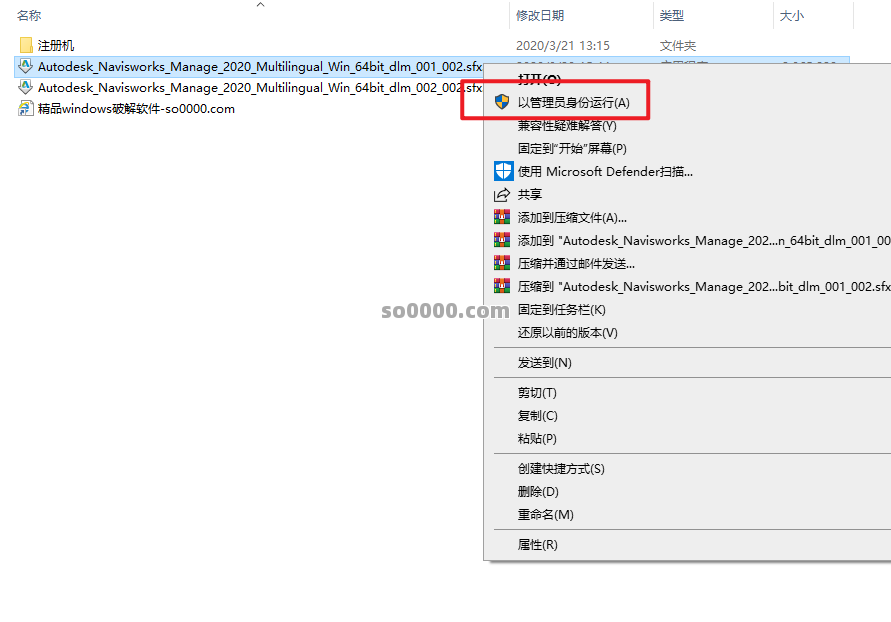Click WinRAR icon beside 压缩并通过邮件发送
The image size is (891, 622).
pos(502,263)
